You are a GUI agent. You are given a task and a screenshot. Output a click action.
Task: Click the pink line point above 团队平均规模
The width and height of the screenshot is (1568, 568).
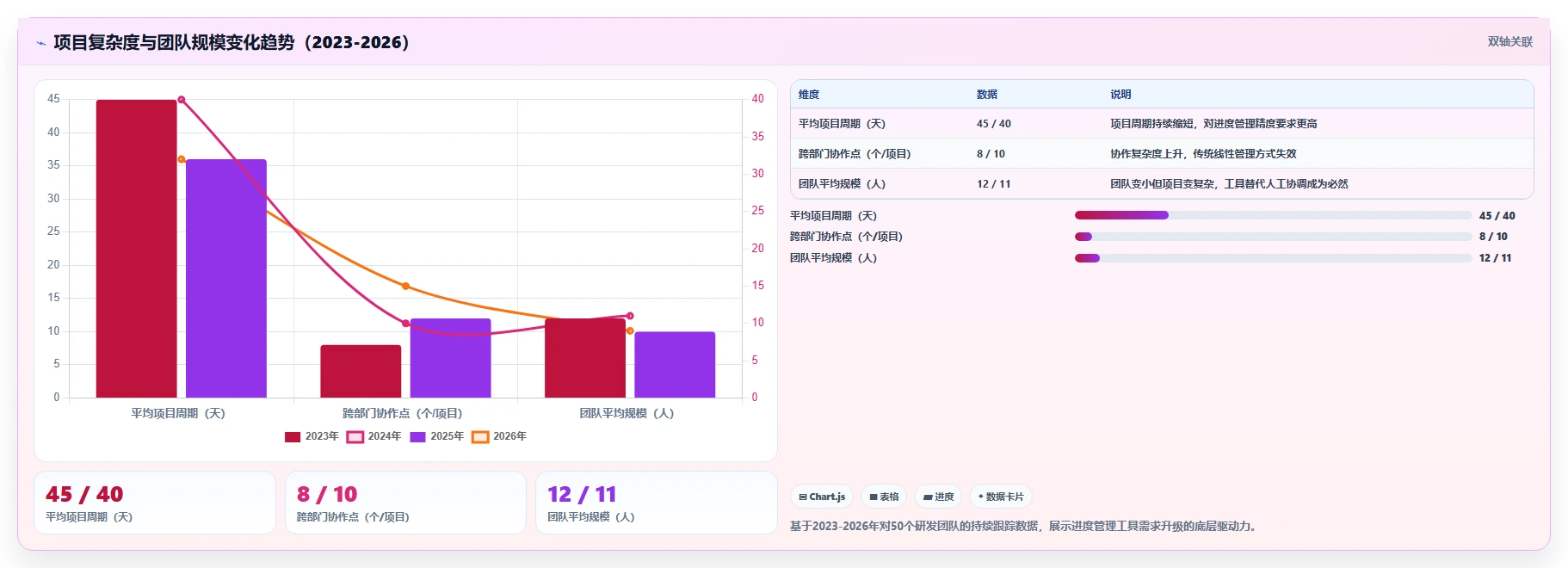630,316
